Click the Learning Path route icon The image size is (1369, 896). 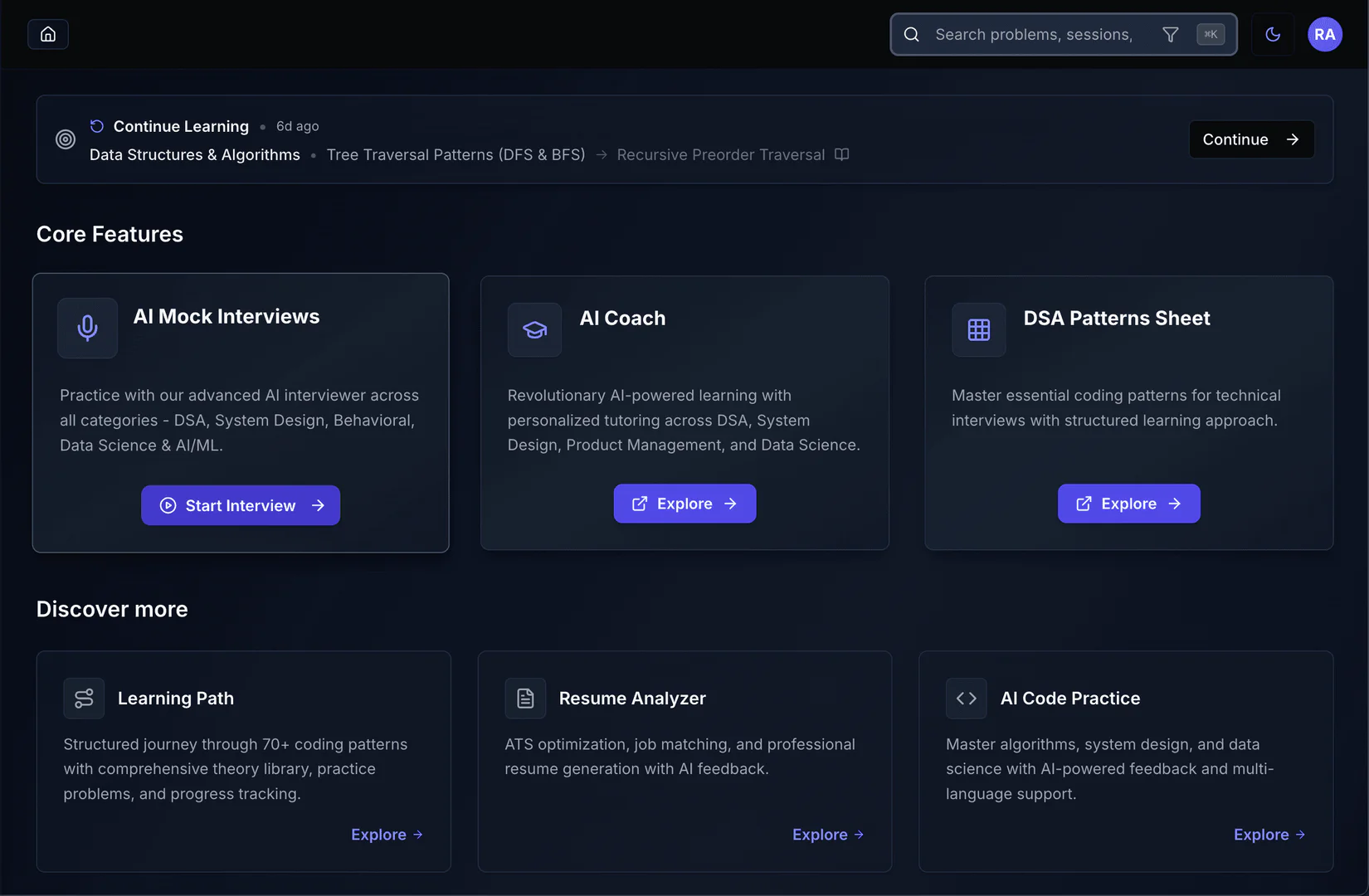[x=84, y=699]
